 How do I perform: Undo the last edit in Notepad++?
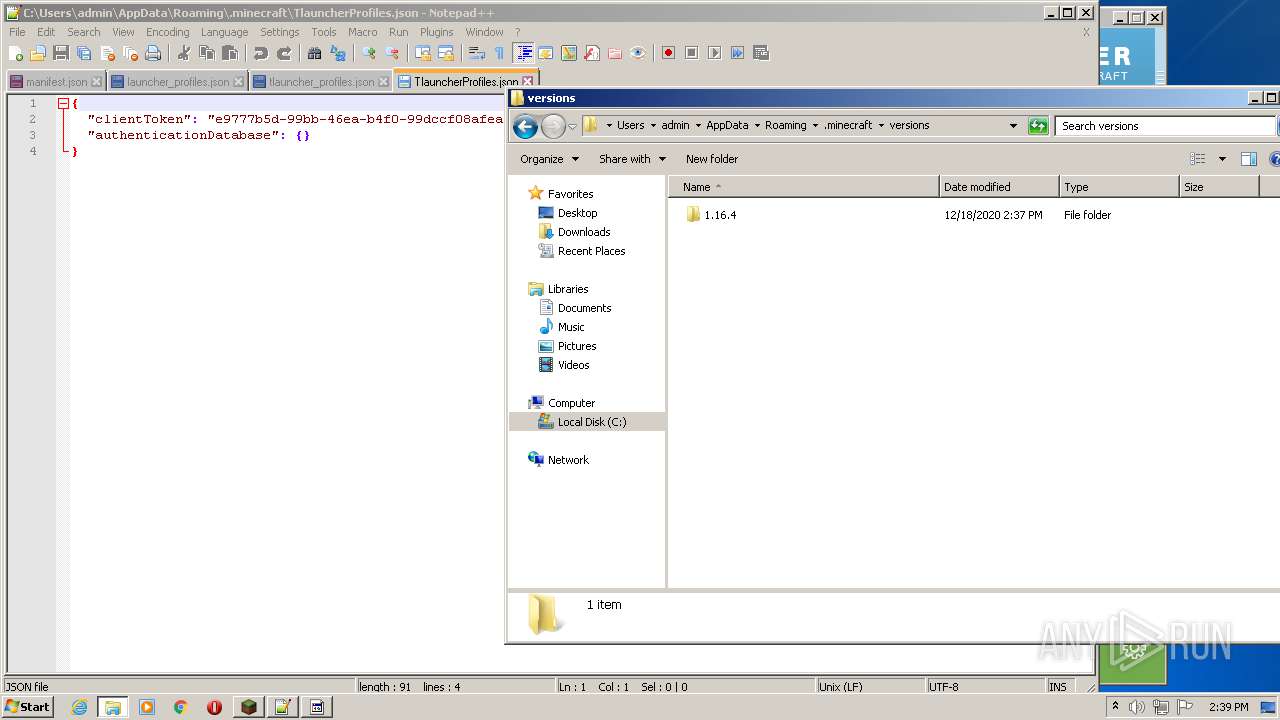[261, 53]
